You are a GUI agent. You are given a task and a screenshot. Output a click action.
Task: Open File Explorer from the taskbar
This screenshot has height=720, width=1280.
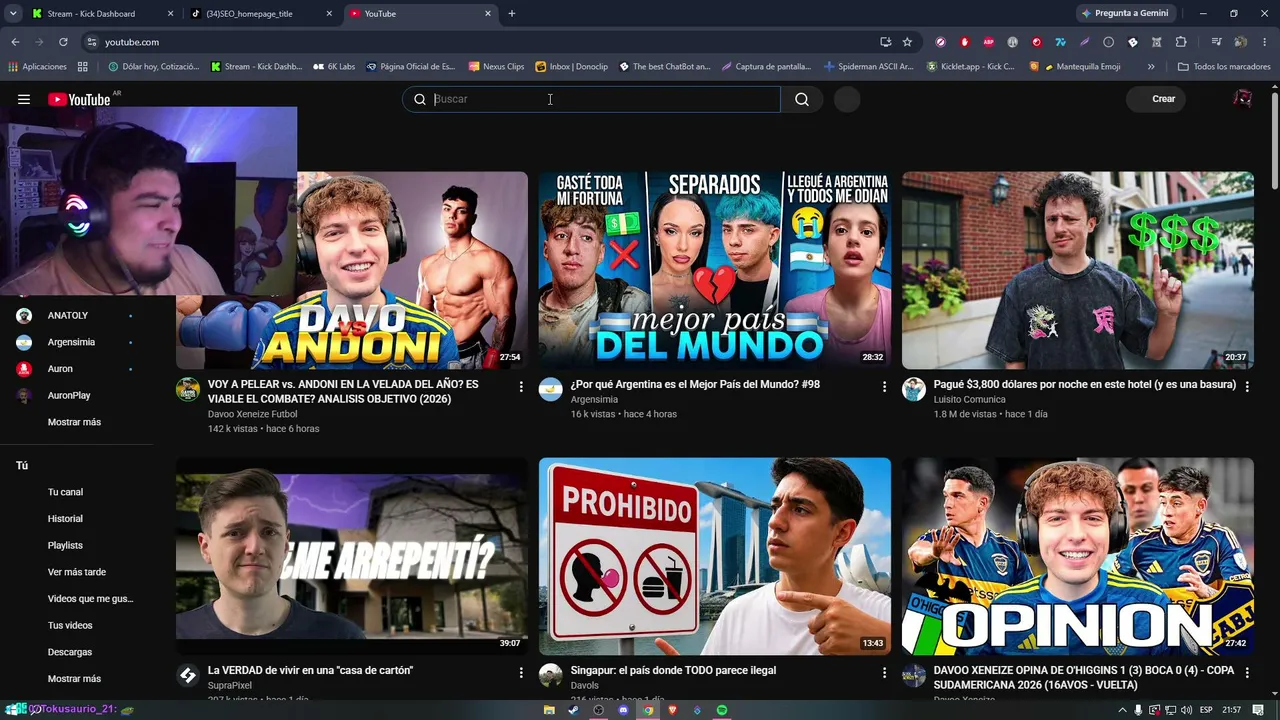click(549, 710)
